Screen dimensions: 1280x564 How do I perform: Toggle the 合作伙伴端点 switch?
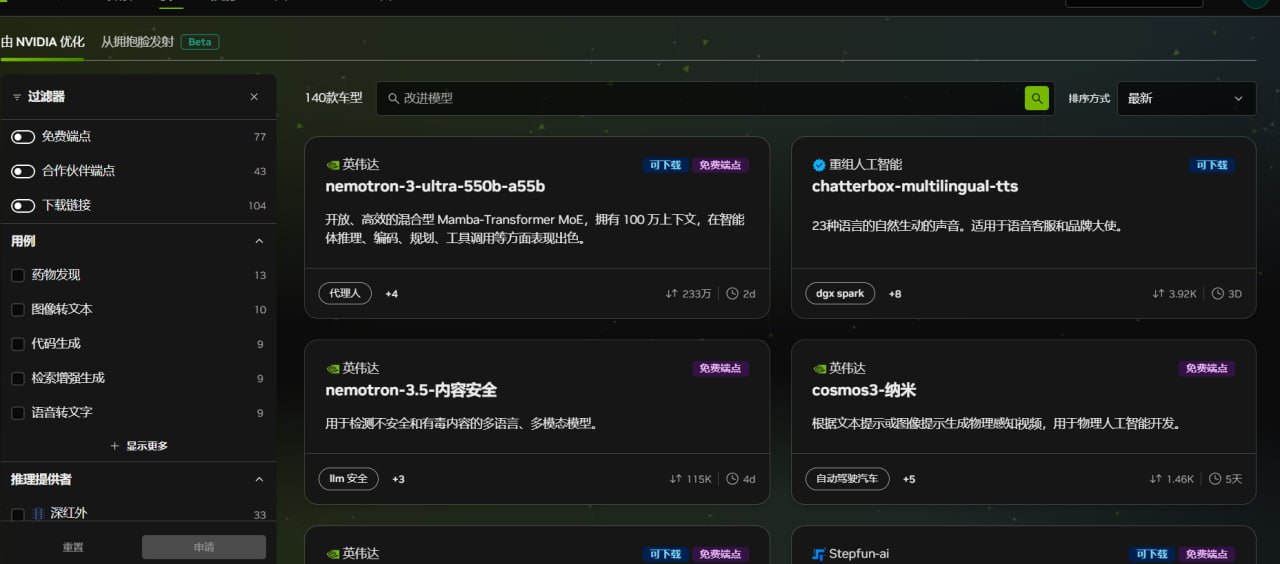tap(23, 171)
